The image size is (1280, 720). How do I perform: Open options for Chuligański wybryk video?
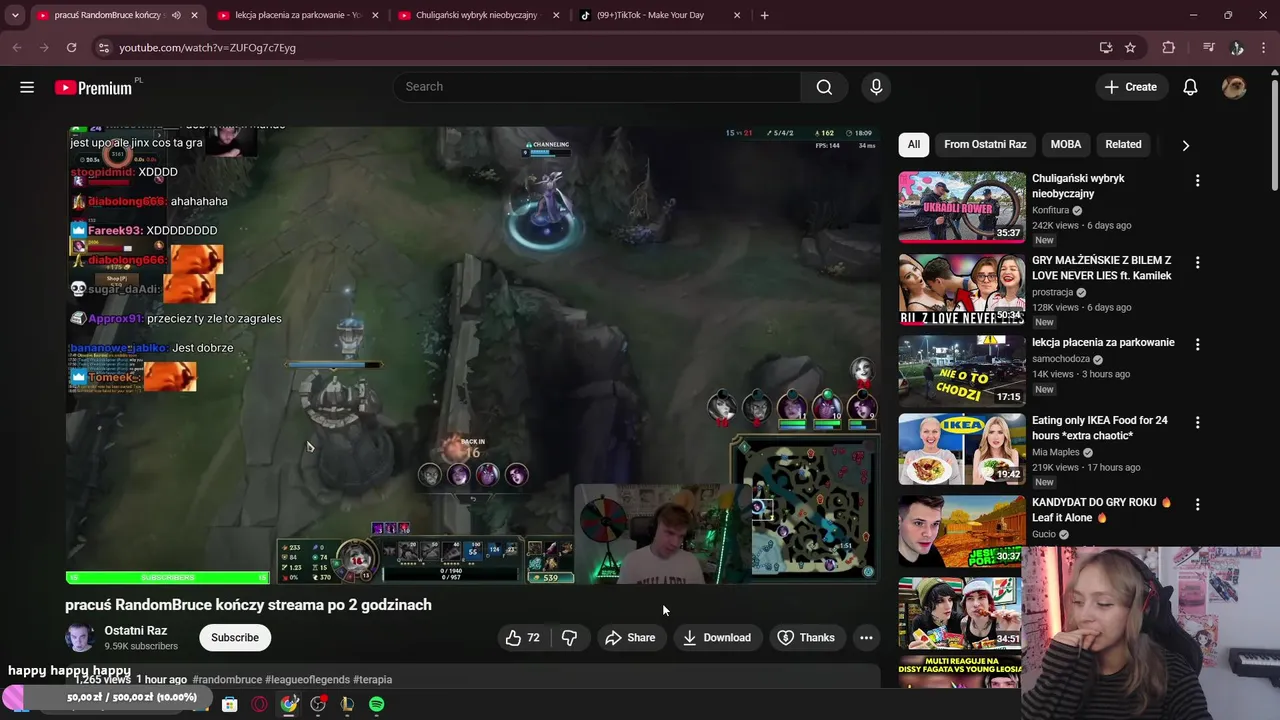(1197, 181)
